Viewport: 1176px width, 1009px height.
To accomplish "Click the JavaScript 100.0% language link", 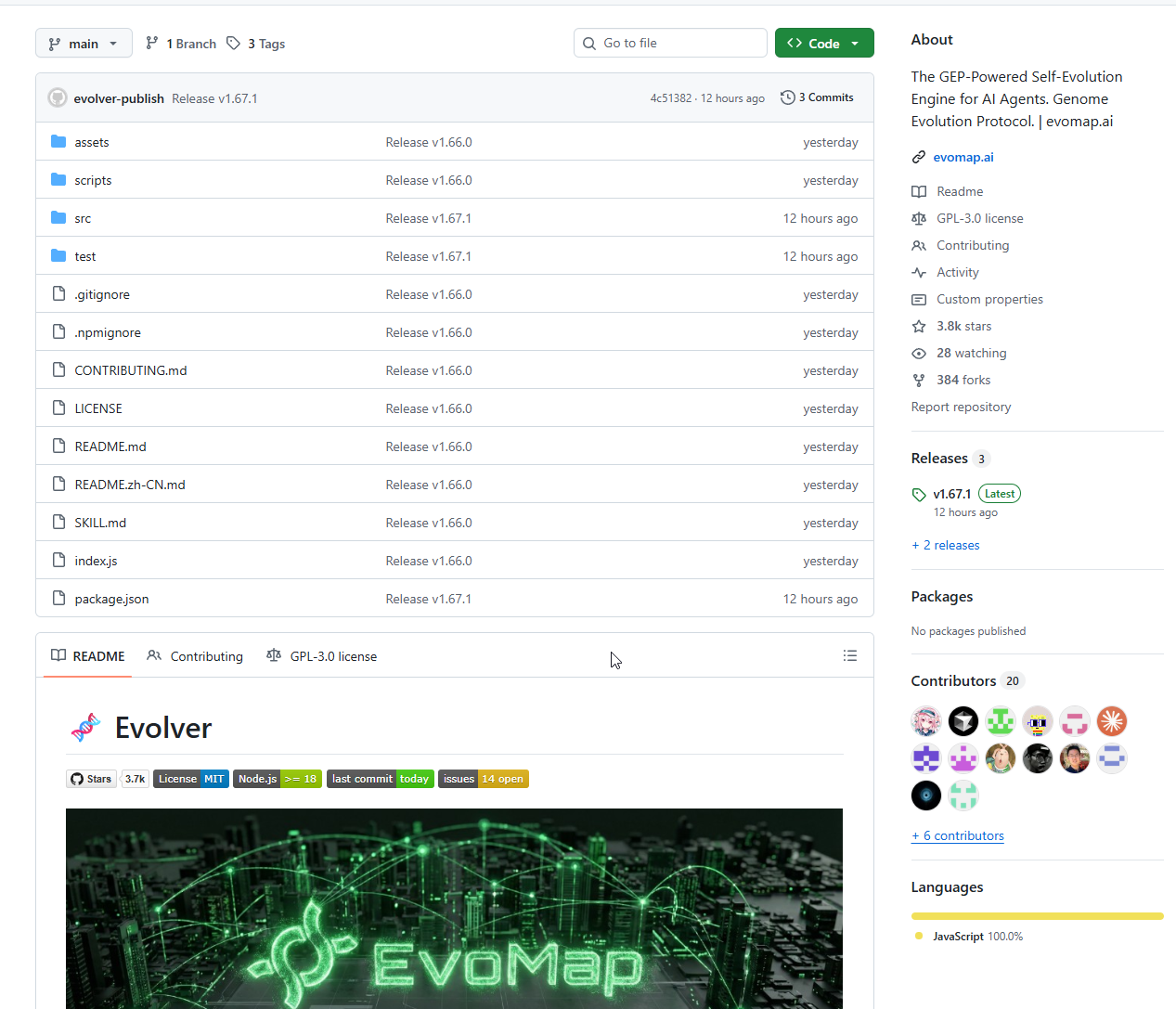I will 969,936.
